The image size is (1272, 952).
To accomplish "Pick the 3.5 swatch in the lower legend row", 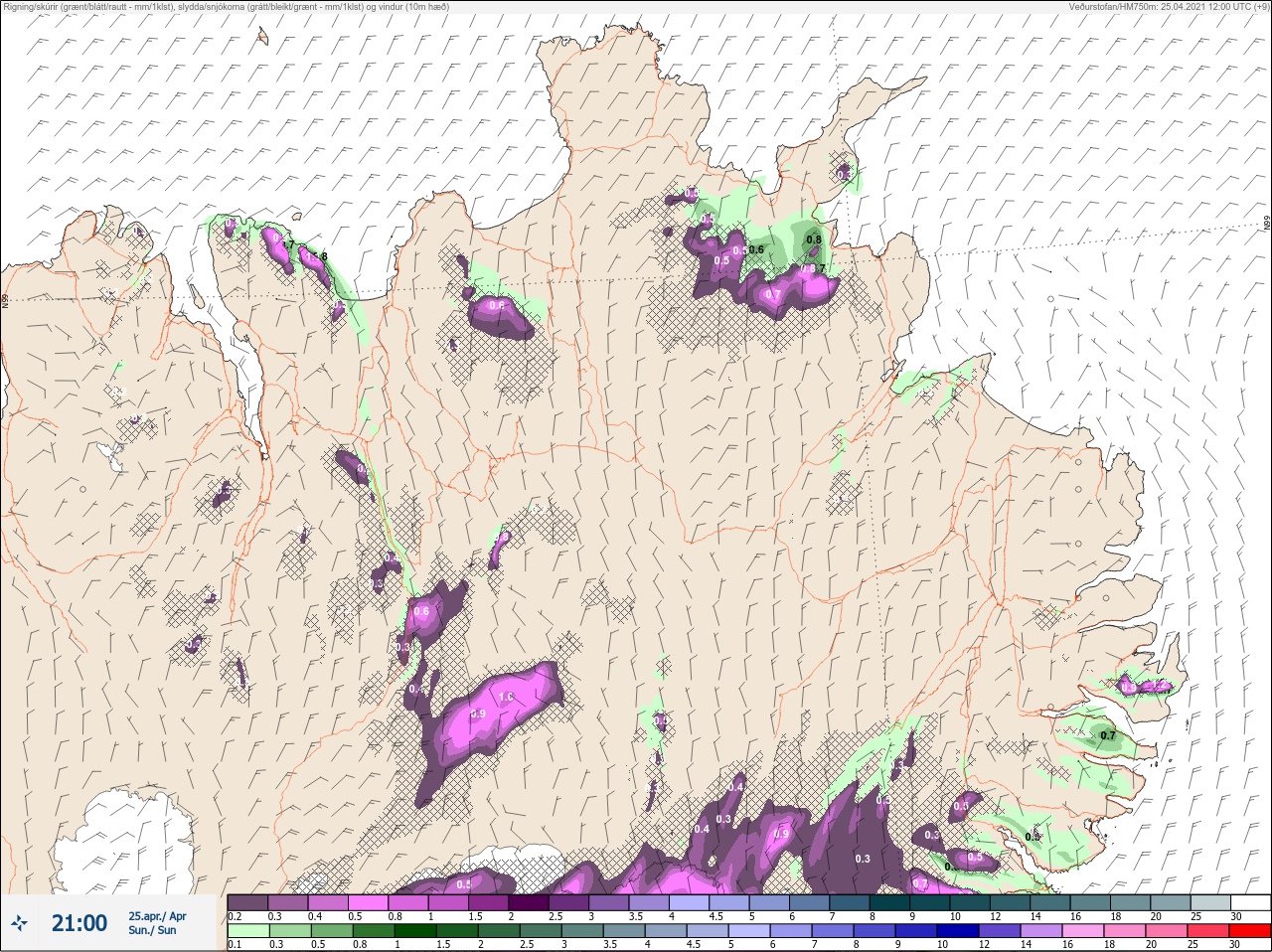I will [624, 931].
